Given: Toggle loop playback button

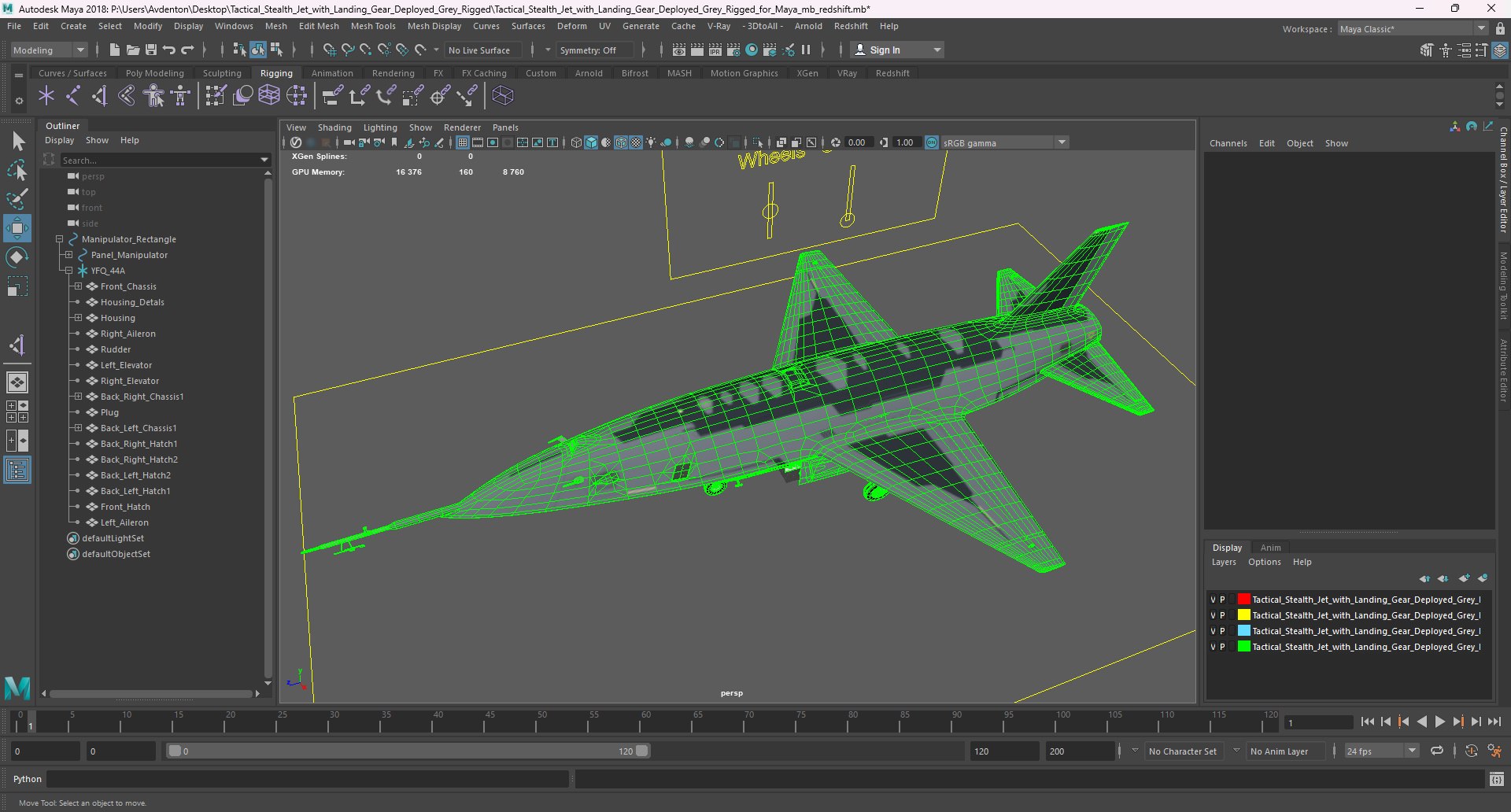Looking at the screenshot, I should (x=1437, y=751).
